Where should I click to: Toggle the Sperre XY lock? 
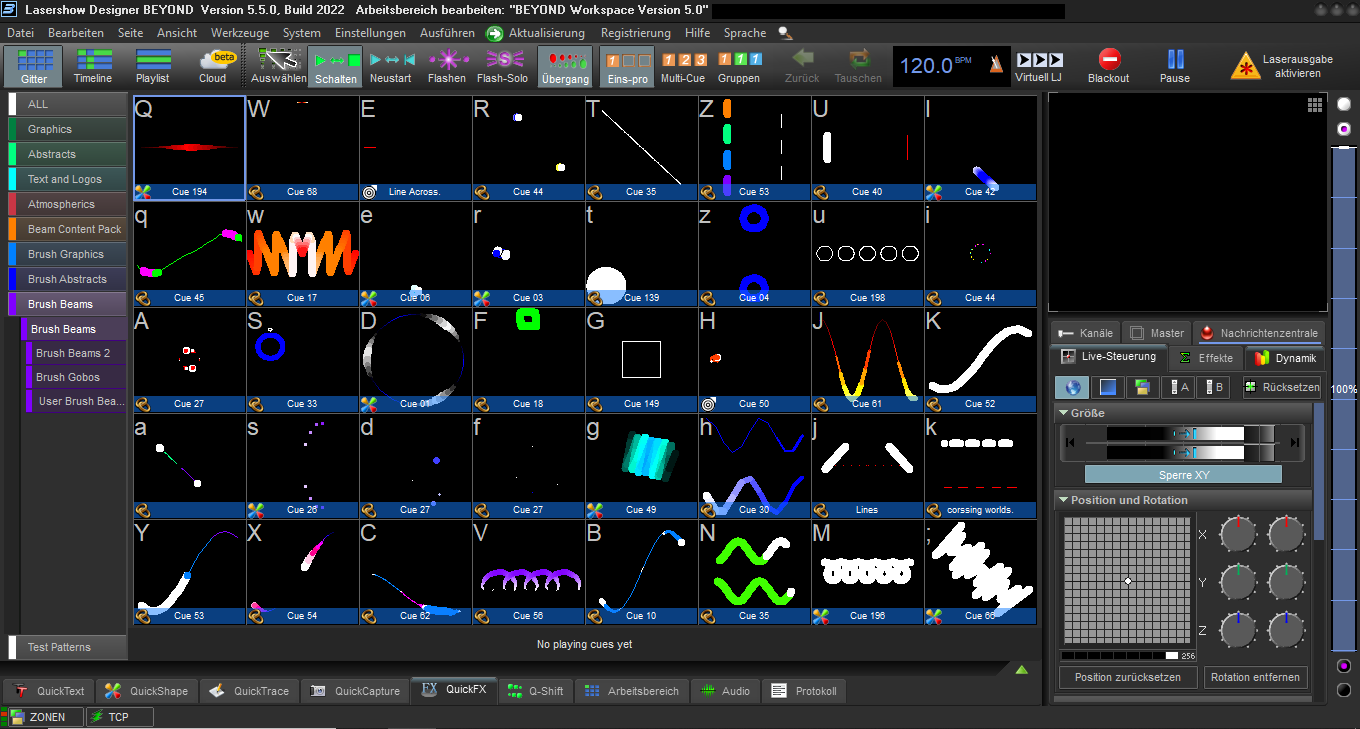[x=1182, y=475]
